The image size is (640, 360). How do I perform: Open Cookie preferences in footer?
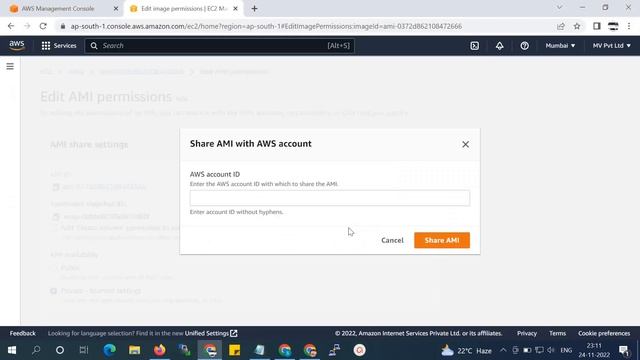click(604, 333)
